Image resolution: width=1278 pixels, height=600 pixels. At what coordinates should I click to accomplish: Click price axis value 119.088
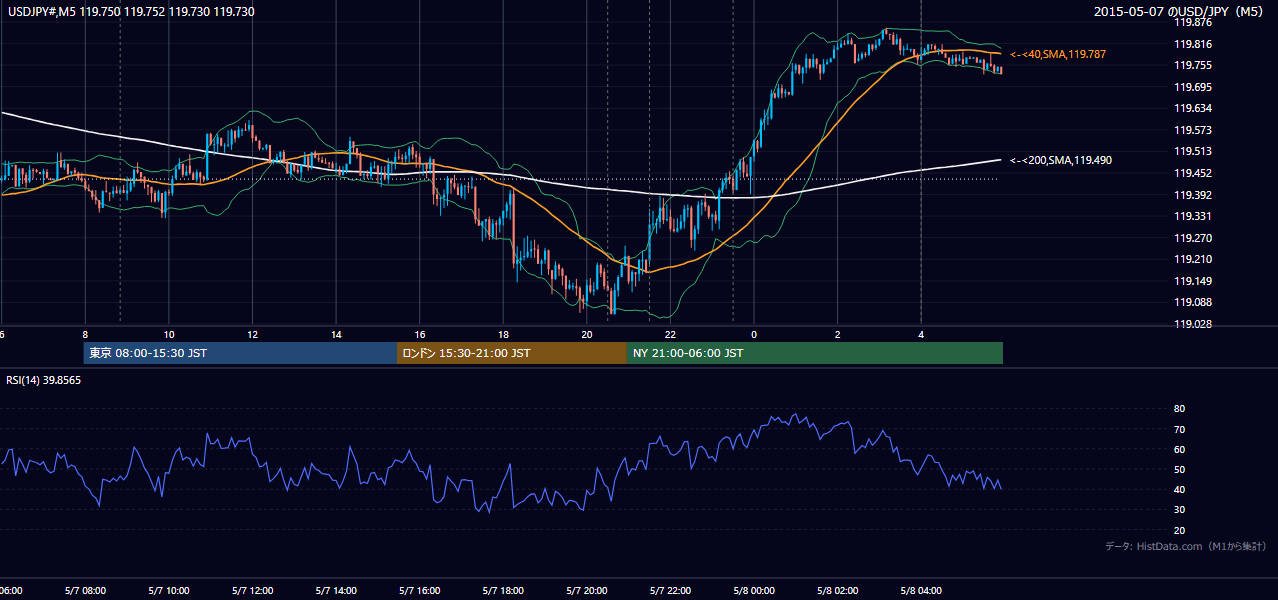(x=1193, y=302)
